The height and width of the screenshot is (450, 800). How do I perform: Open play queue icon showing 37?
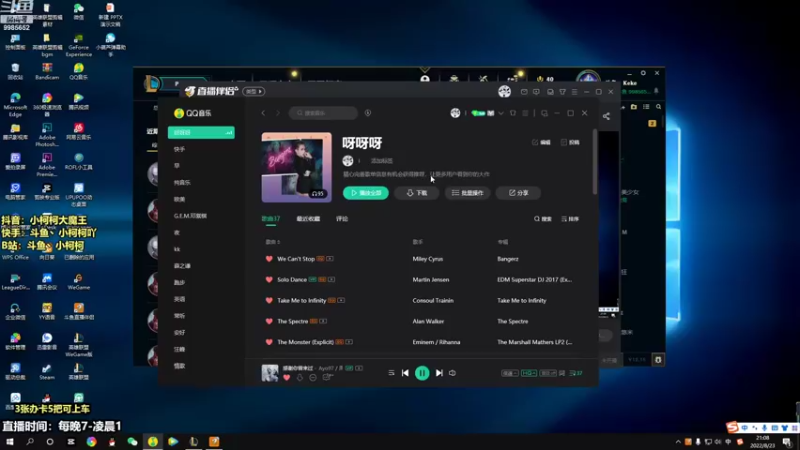[x=576, y=373]
